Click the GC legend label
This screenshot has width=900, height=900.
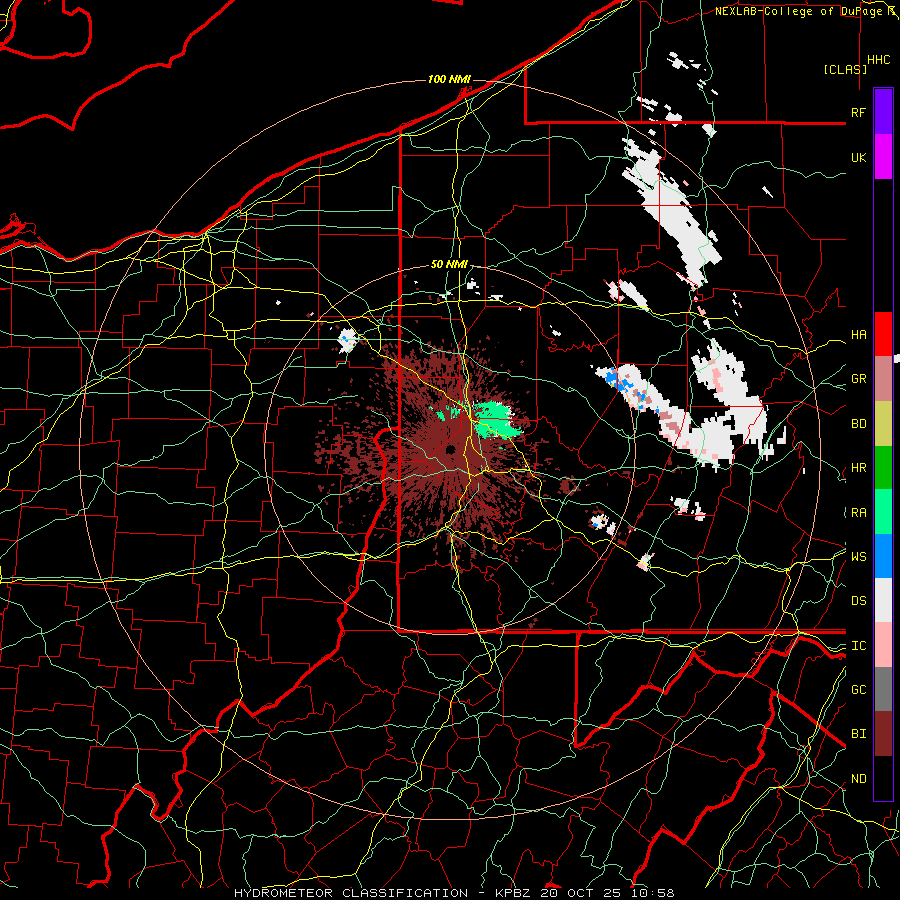pyautogui.click(x=858, y=689)
